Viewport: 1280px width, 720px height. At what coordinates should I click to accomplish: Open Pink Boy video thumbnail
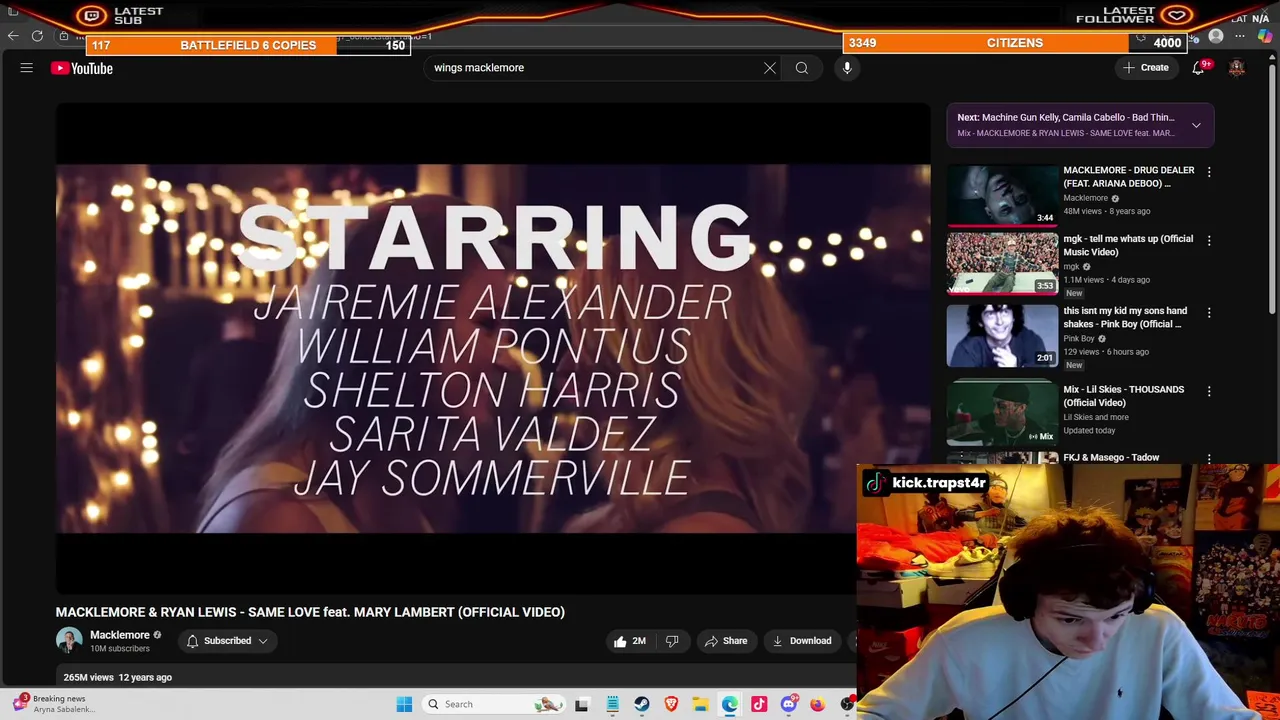click(1002, 336)
